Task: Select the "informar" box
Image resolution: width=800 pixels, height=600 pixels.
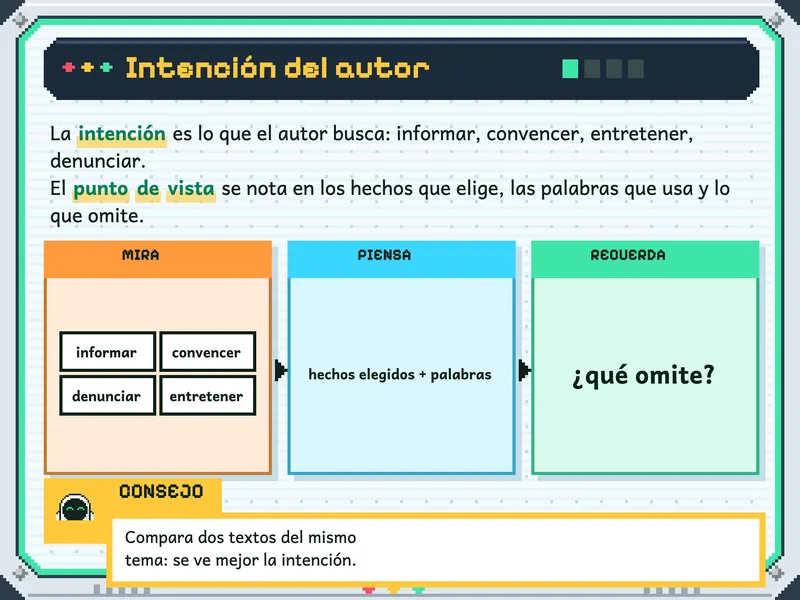Action: 108,352
